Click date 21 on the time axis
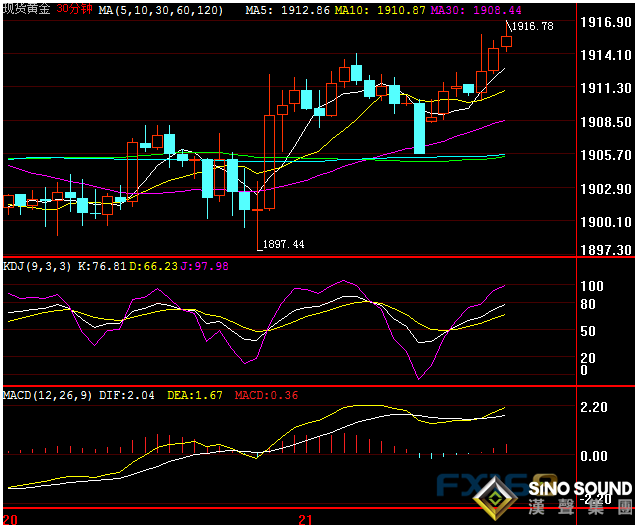 307,519
